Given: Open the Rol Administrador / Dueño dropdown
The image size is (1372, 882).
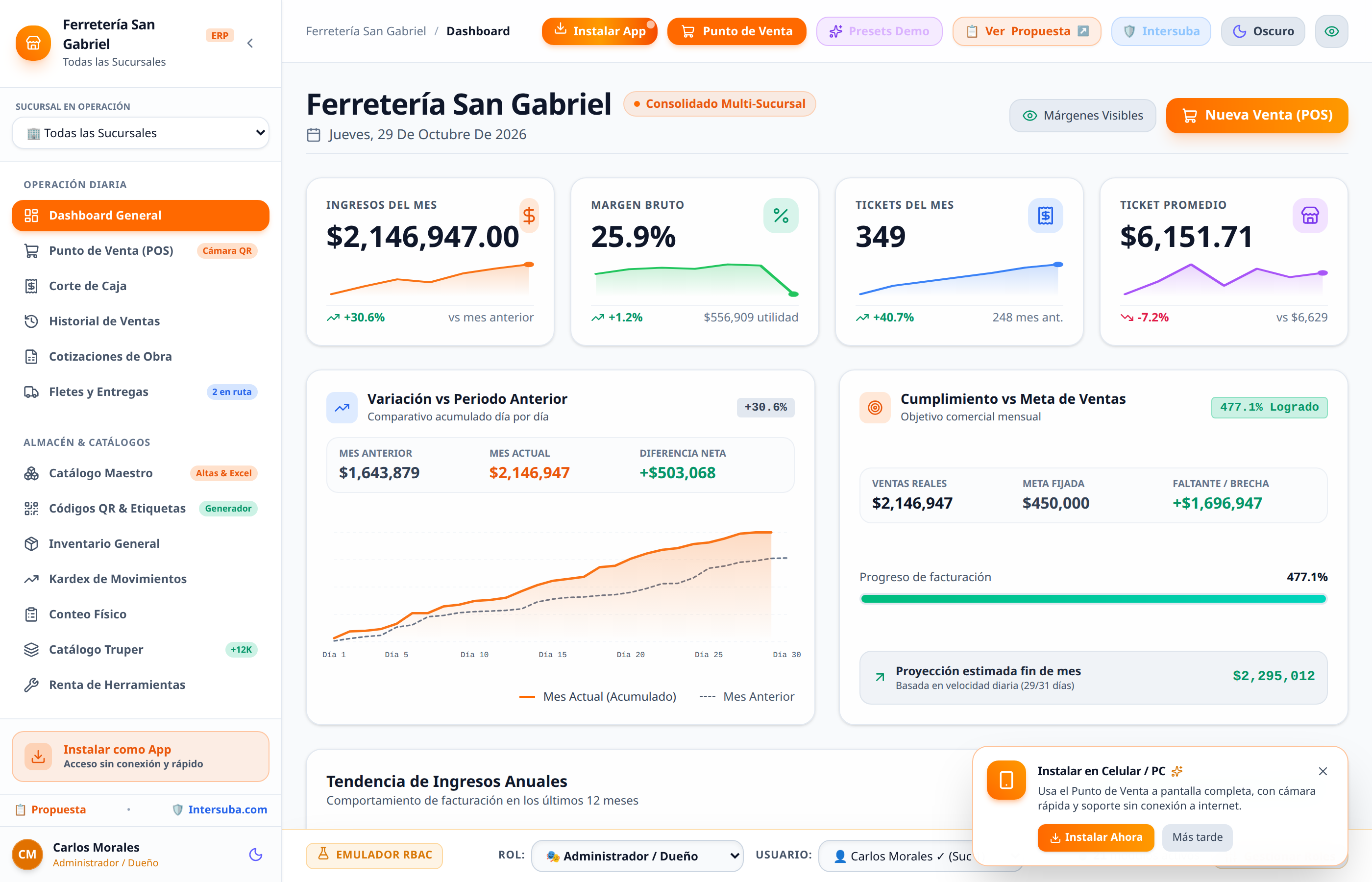Looking at the screenshot, I should pyautogui.click(x=637, y=856).
